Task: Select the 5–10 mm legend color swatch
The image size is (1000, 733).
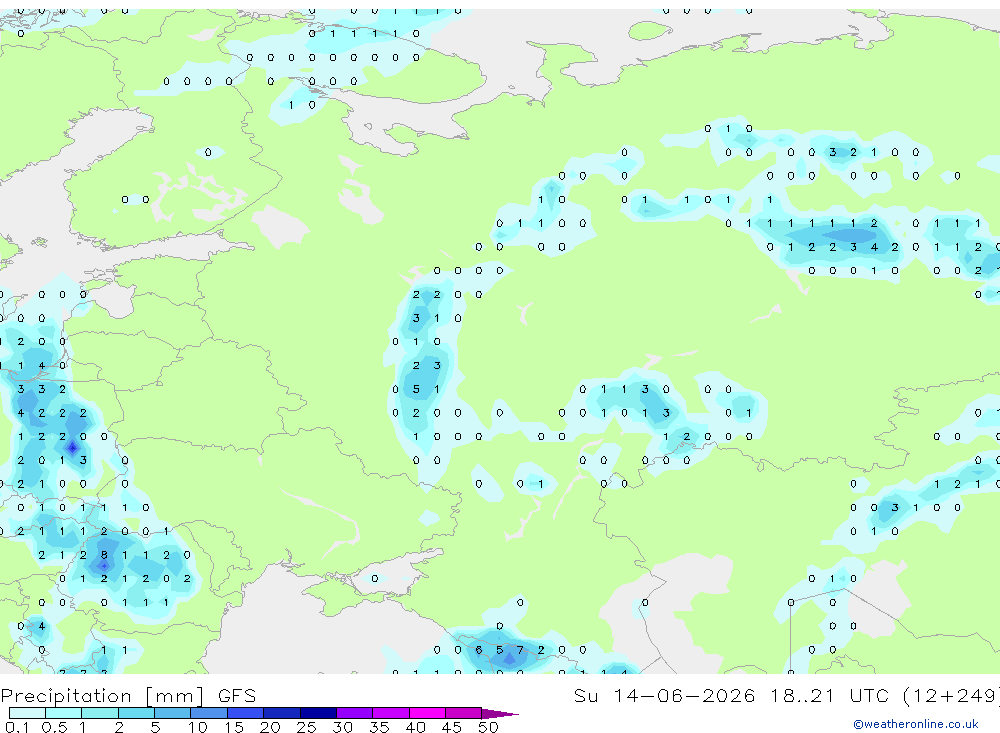Action: pyautogui.click(x=172, y=713)
